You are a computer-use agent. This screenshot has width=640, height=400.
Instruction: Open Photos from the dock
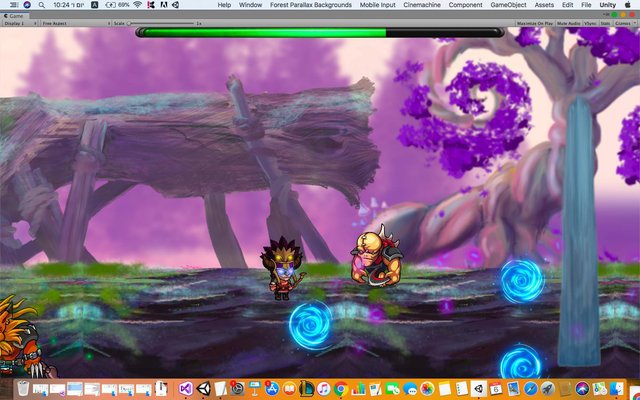coord(427,388)
